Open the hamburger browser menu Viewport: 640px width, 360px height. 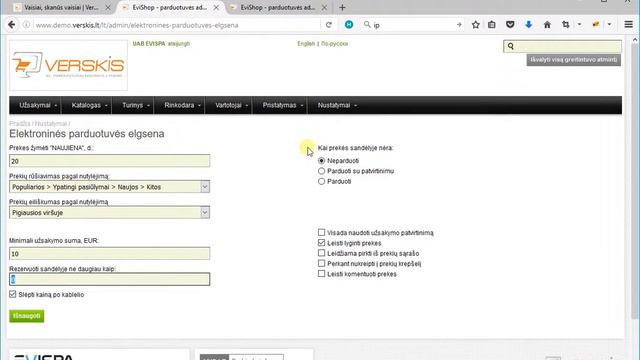629,25
